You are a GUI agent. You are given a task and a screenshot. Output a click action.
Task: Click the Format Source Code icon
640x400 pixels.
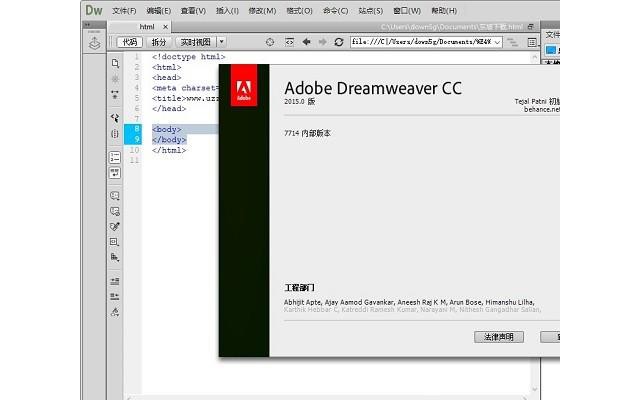115,312
